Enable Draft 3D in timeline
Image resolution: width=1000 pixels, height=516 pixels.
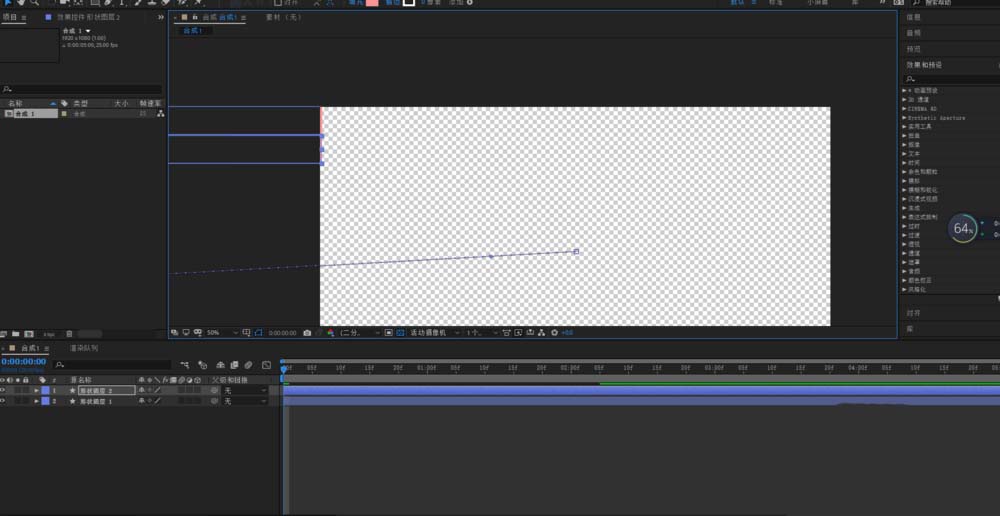(x=203, y=365)
